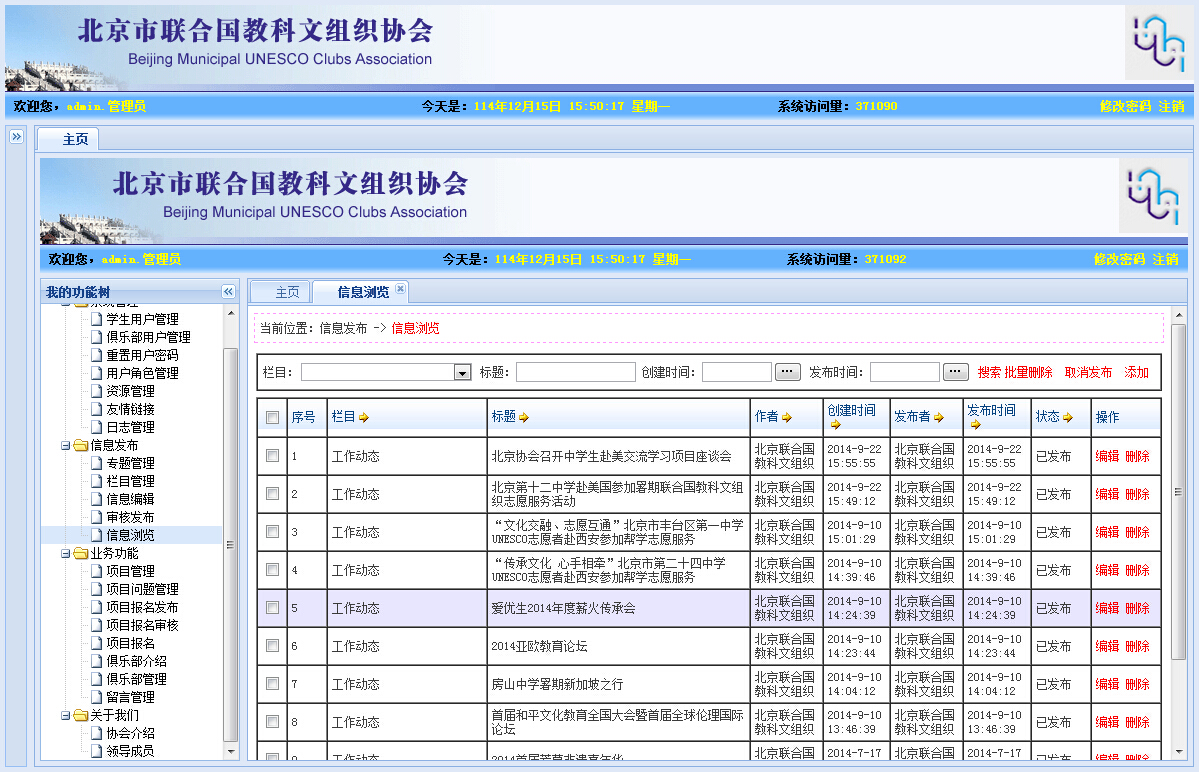
Task: Edit row 1 via 编辑 link
Action: click(1107, 456)
